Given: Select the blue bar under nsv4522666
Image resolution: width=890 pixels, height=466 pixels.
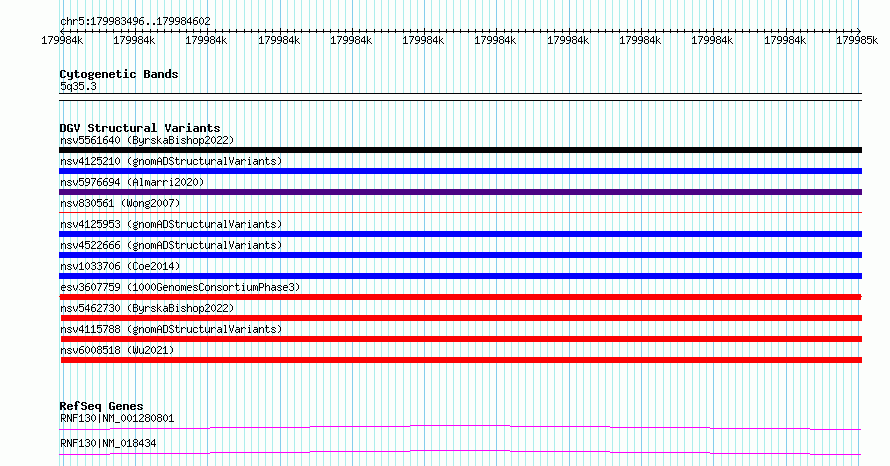Looking at the screenshot, I should tap(460, 255).
